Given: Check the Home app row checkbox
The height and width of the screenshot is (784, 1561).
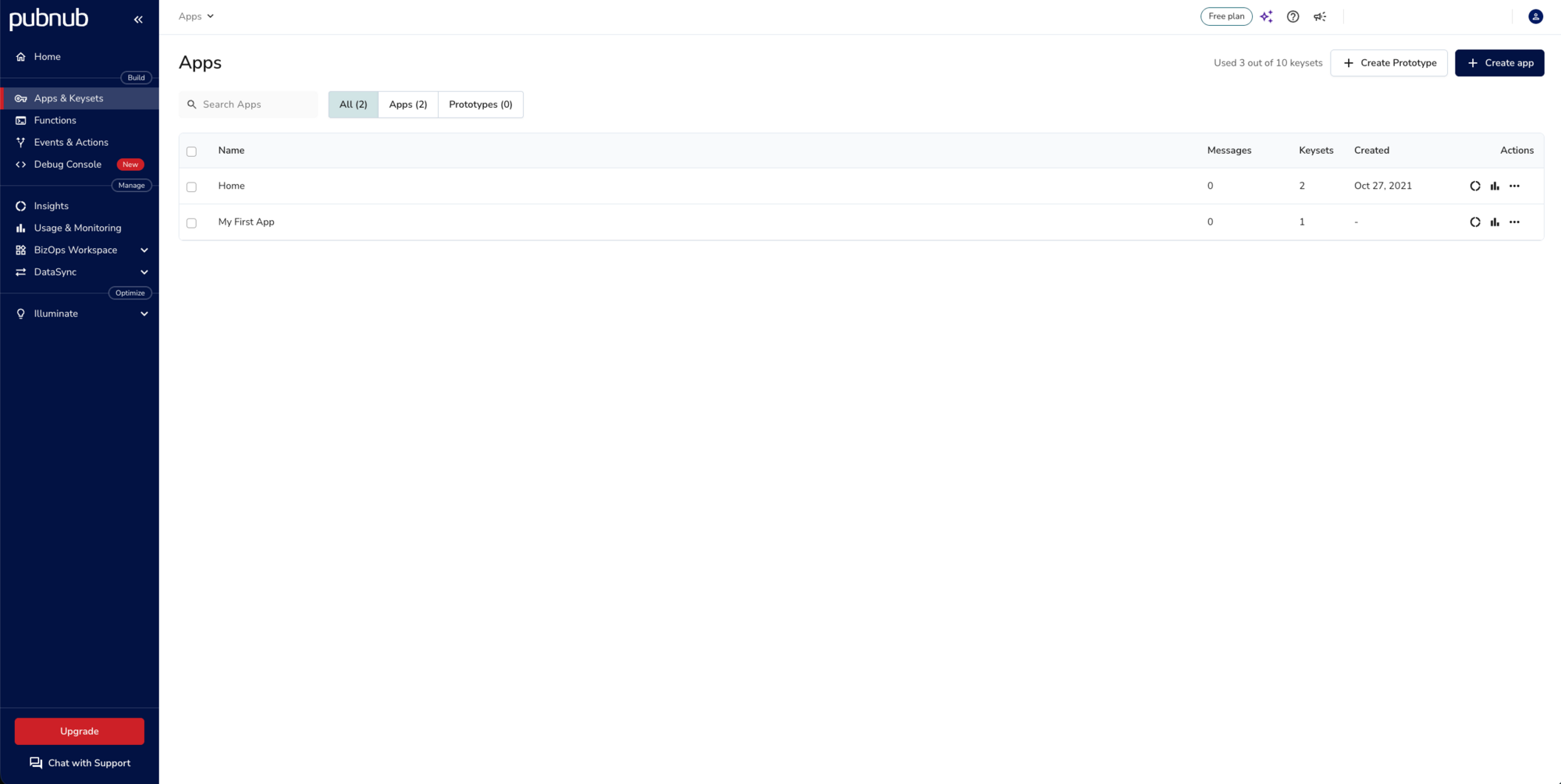Looking at the screenshot, I should point(192,187).
